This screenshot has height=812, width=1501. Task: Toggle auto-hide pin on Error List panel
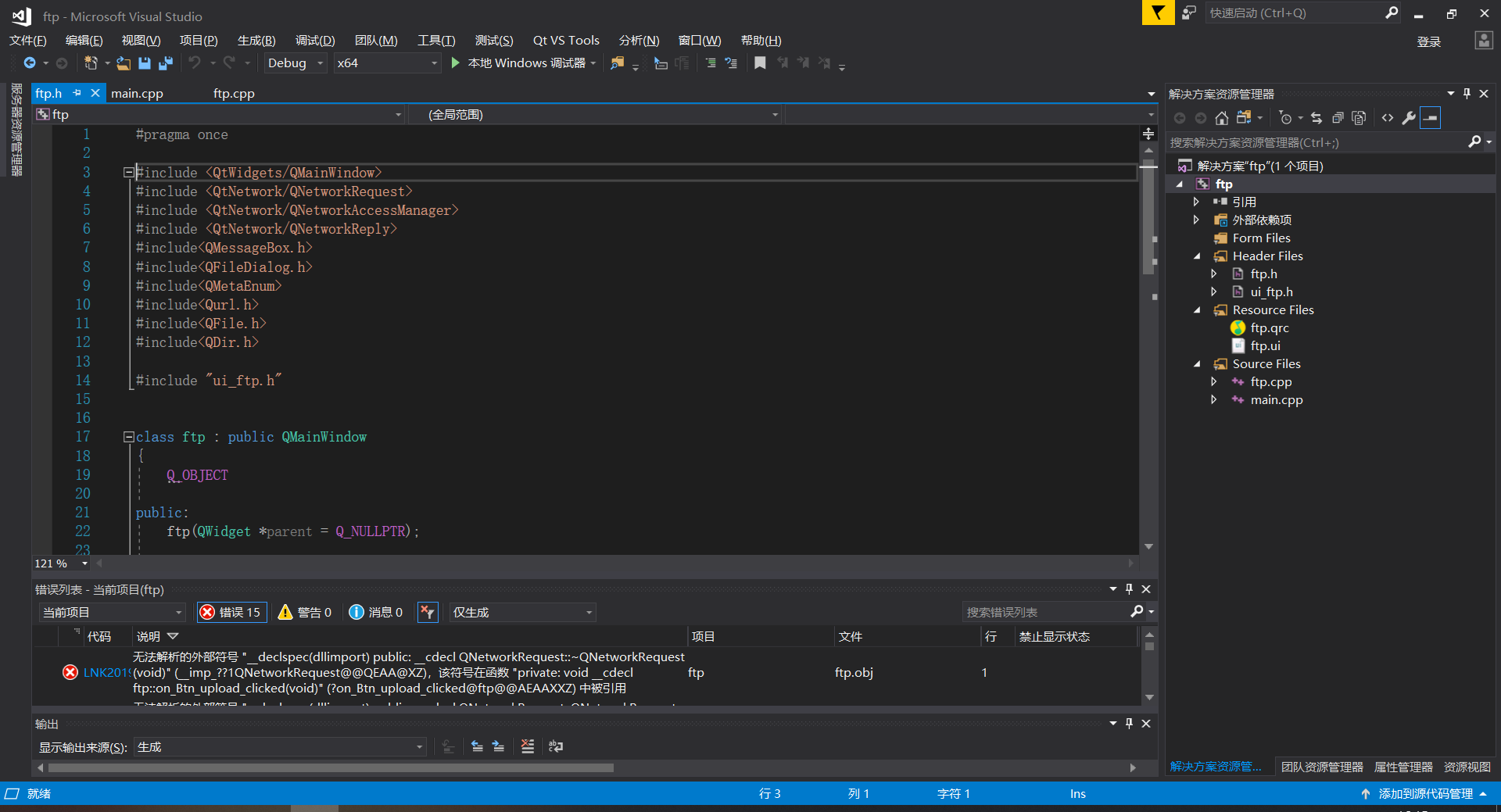point(1129,589)
